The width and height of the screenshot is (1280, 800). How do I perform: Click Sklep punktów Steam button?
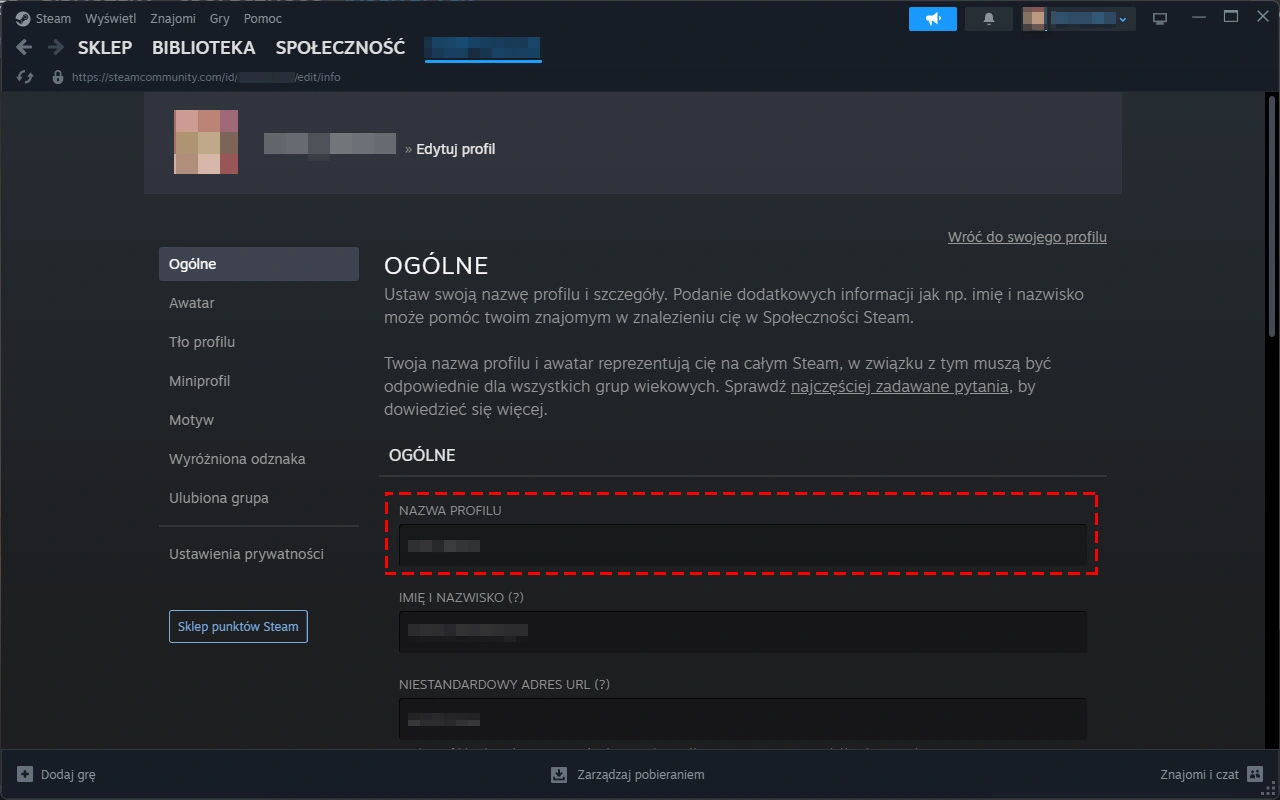click(x=238, y=626)
